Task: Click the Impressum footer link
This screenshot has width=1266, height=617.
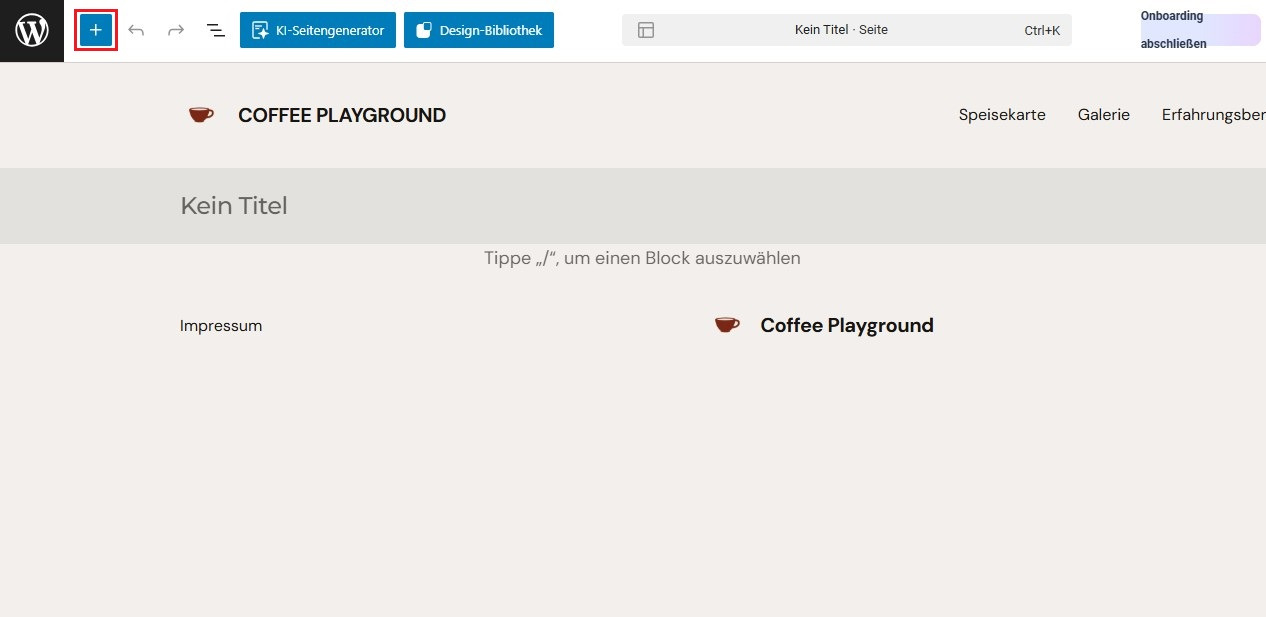Action: pos(221,326)
